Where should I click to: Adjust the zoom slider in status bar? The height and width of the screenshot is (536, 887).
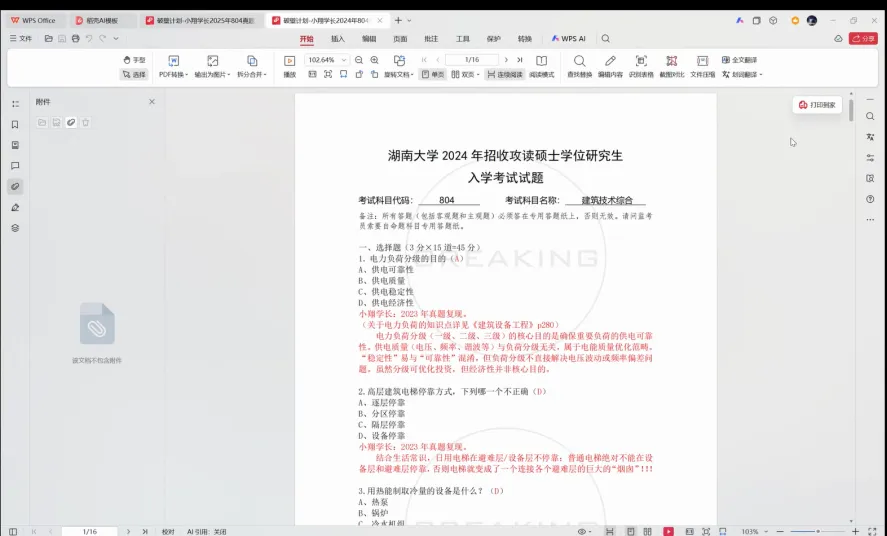tap(817, 531)
